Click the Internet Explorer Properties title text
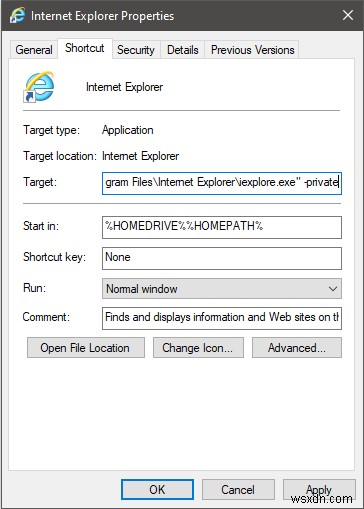Viewport: 364px width, 509px height. pyautogui.click(x=102, y=16)
